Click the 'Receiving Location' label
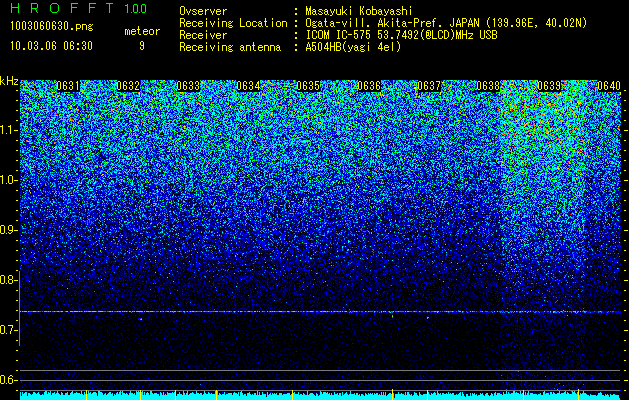The height and width of the screenshot is (400, 629). coord(233,23)
